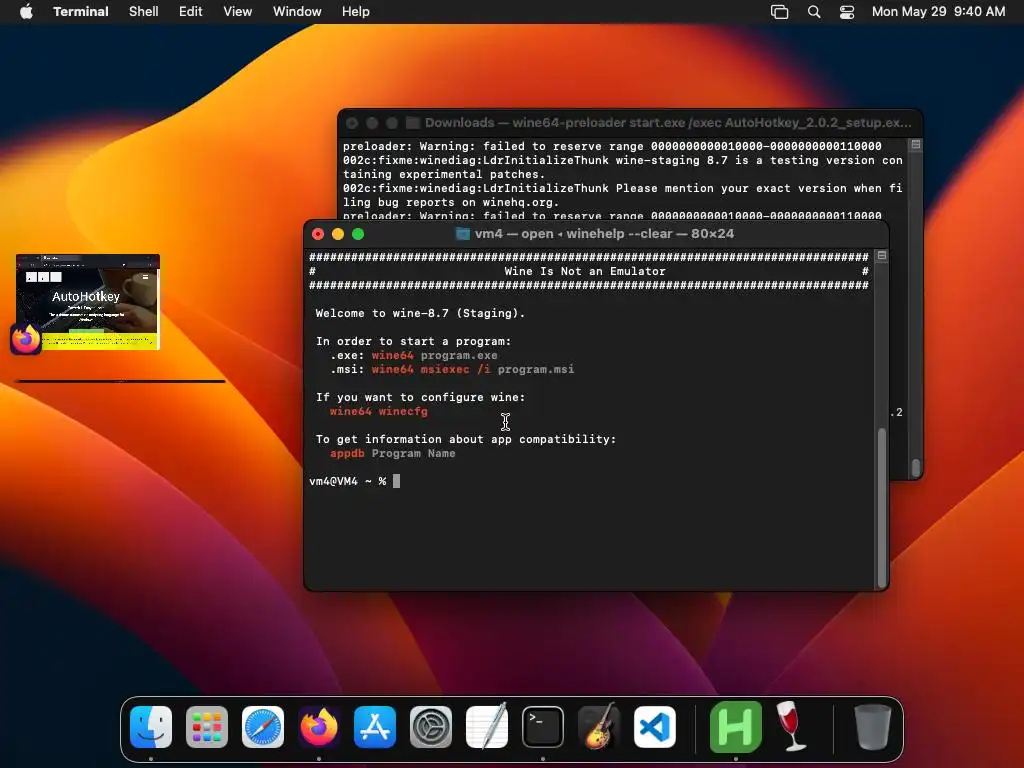
Task: Close the vm4 winehelp Terminal window
Action: pyautogui.click(x=318, y=234)
